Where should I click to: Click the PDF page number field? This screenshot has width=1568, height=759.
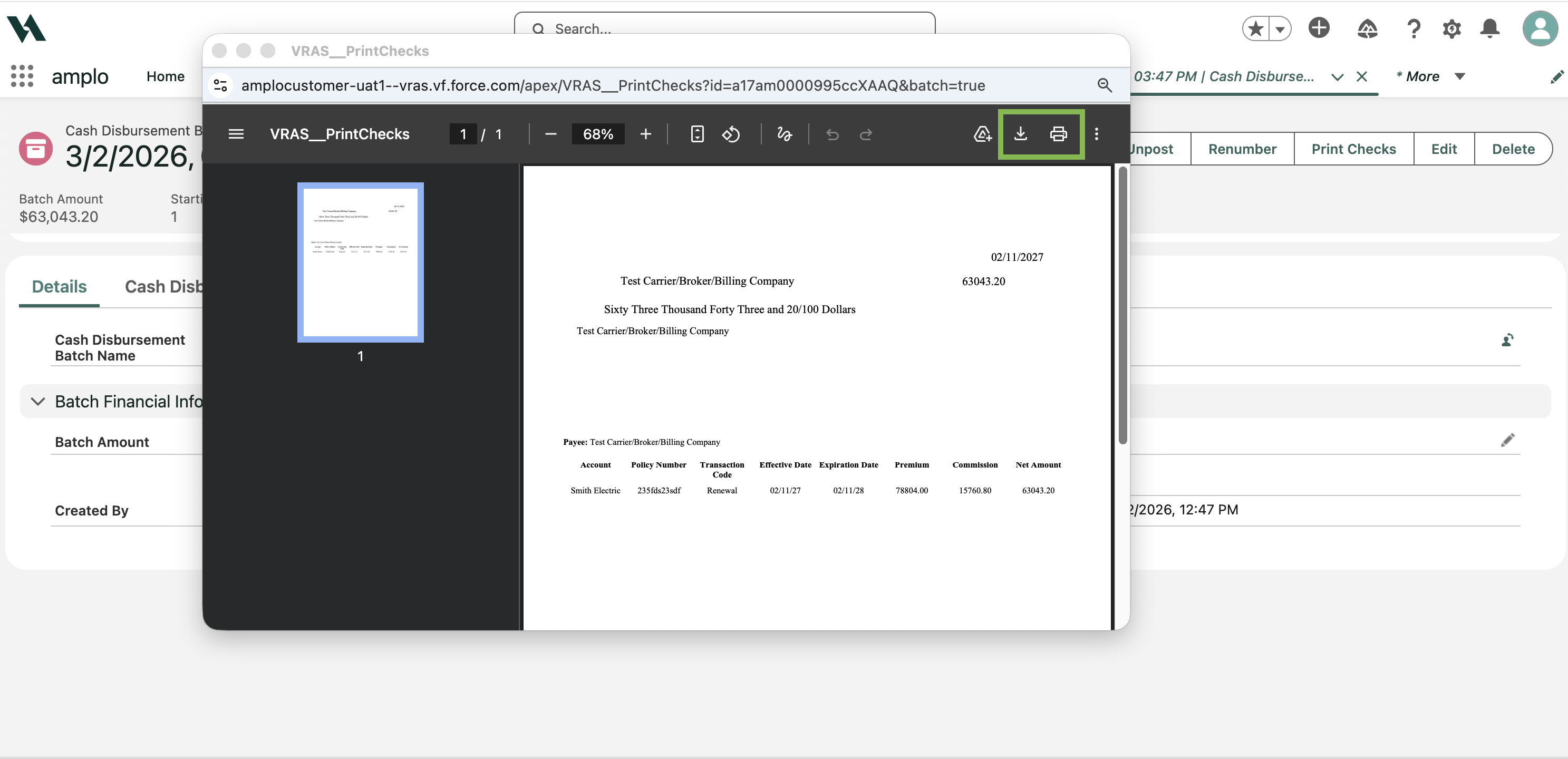tap(462, 134)
